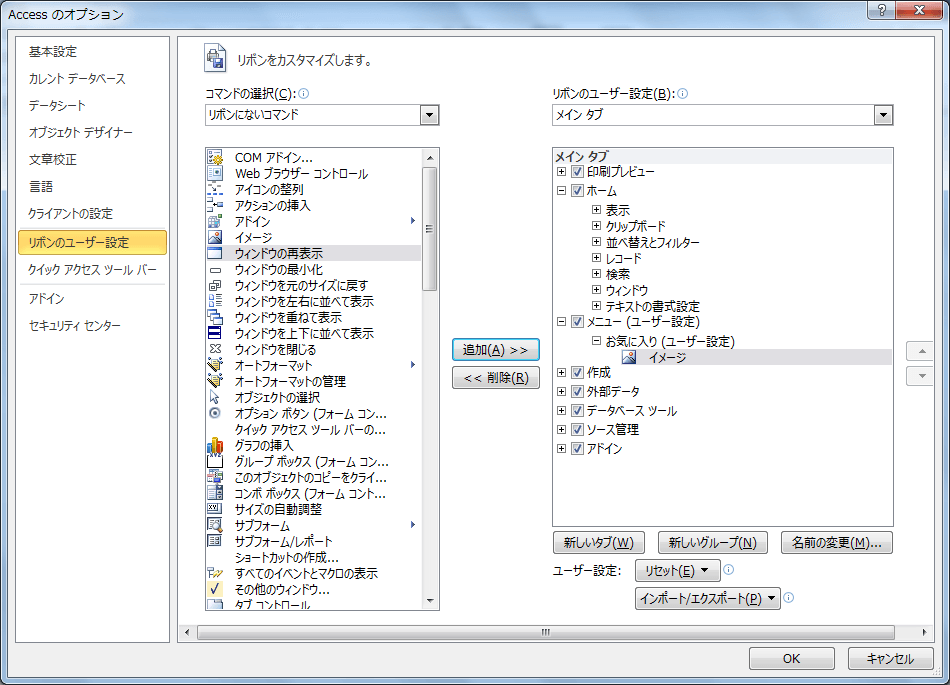950x685 pixels.
Task: Open the カレント データベース category
Action: [77, 79]
